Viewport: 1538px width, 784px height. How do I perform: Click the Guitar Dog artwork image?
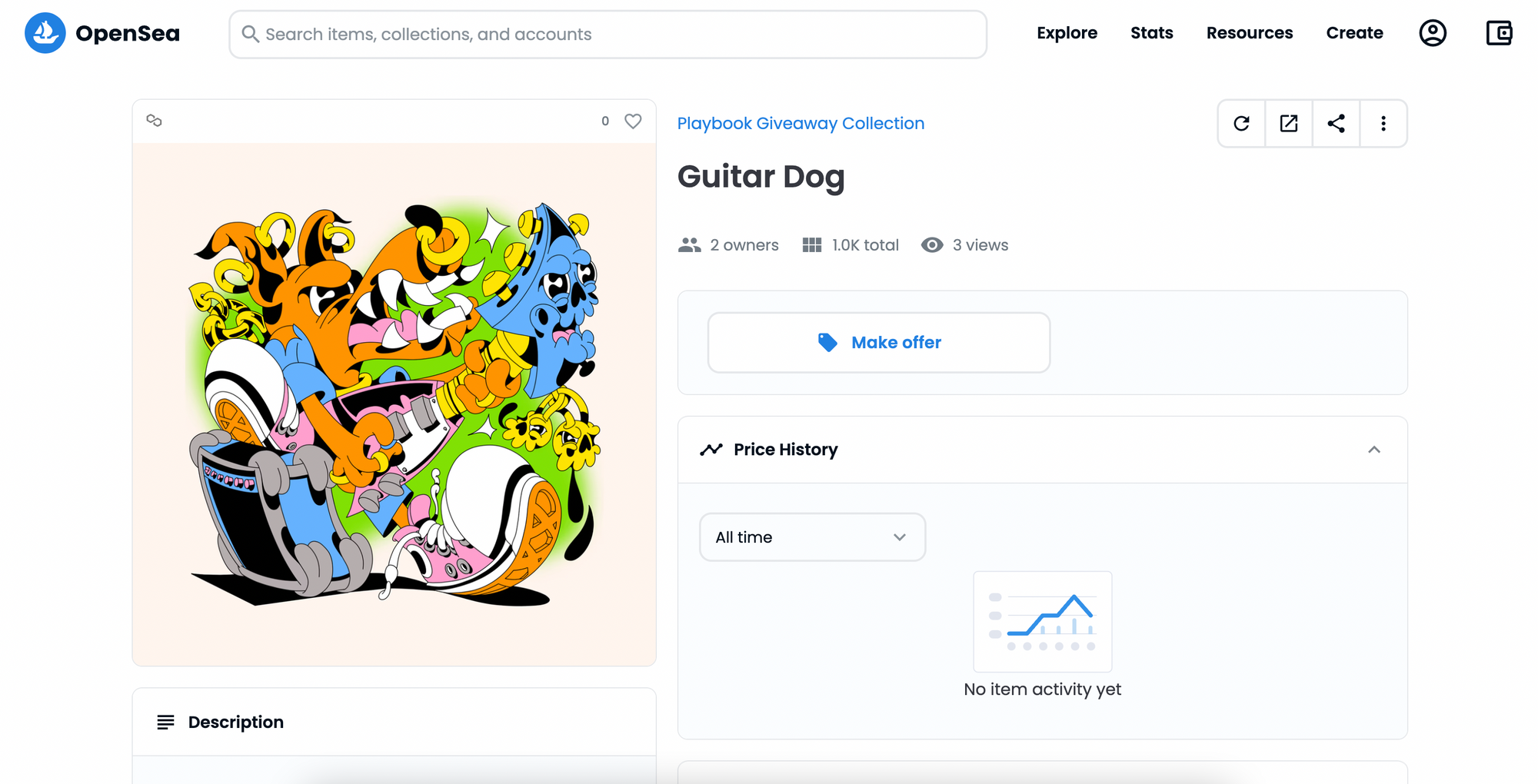tap(394, 404)
